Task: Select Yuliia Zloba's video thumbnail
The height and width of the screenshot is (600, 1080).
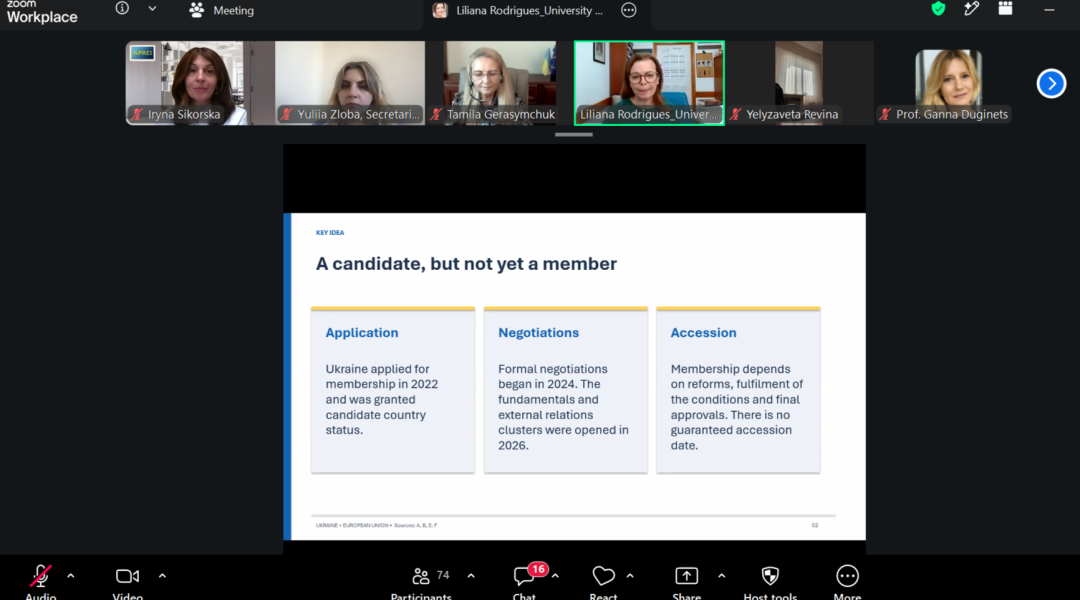Action: 350,83
